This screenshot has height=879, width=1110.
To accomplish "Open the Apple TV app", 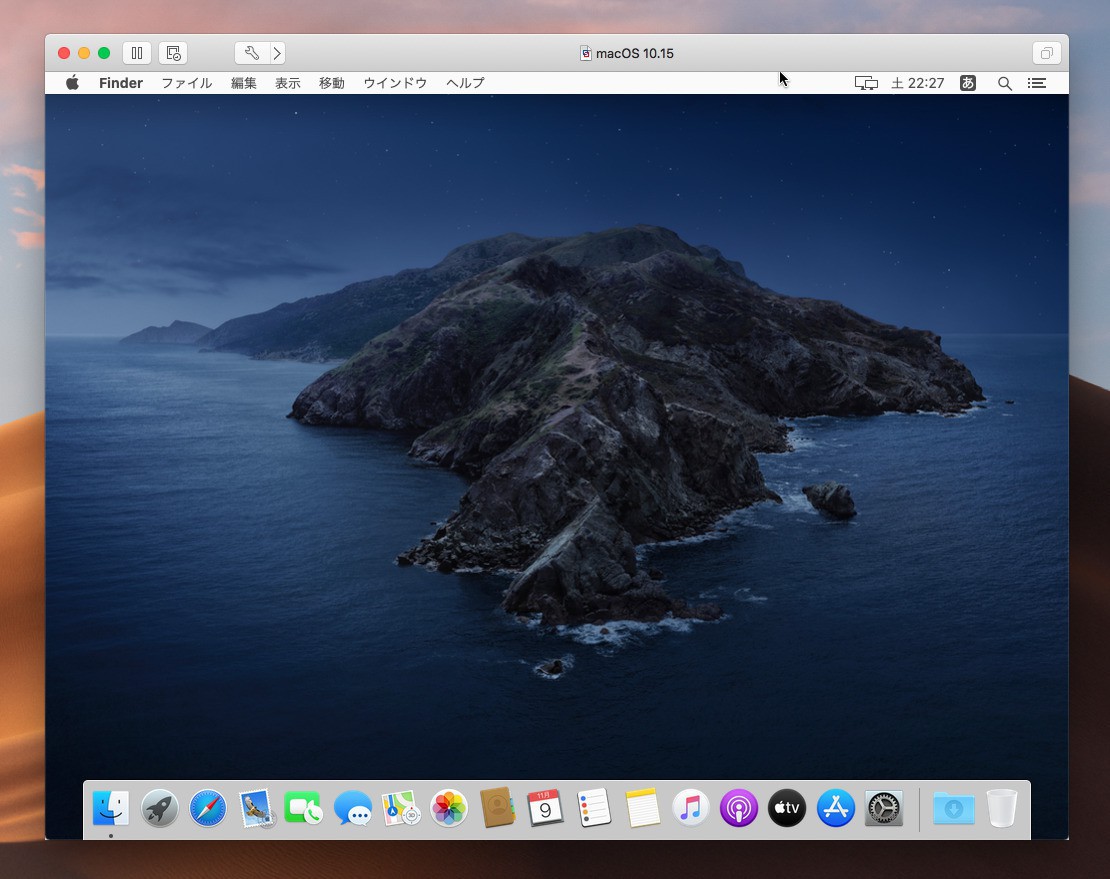I will pyautogui.click(x=786, y=808).
